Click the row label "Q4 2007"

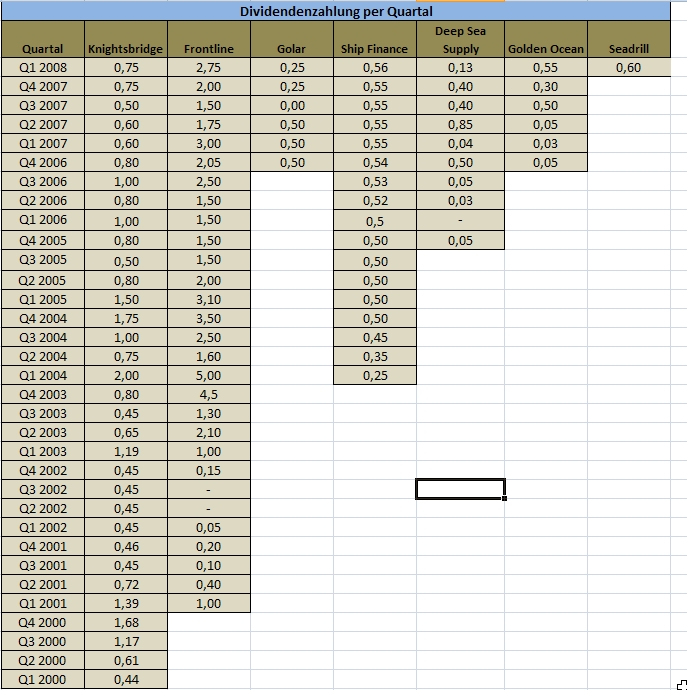click(43, 86)
